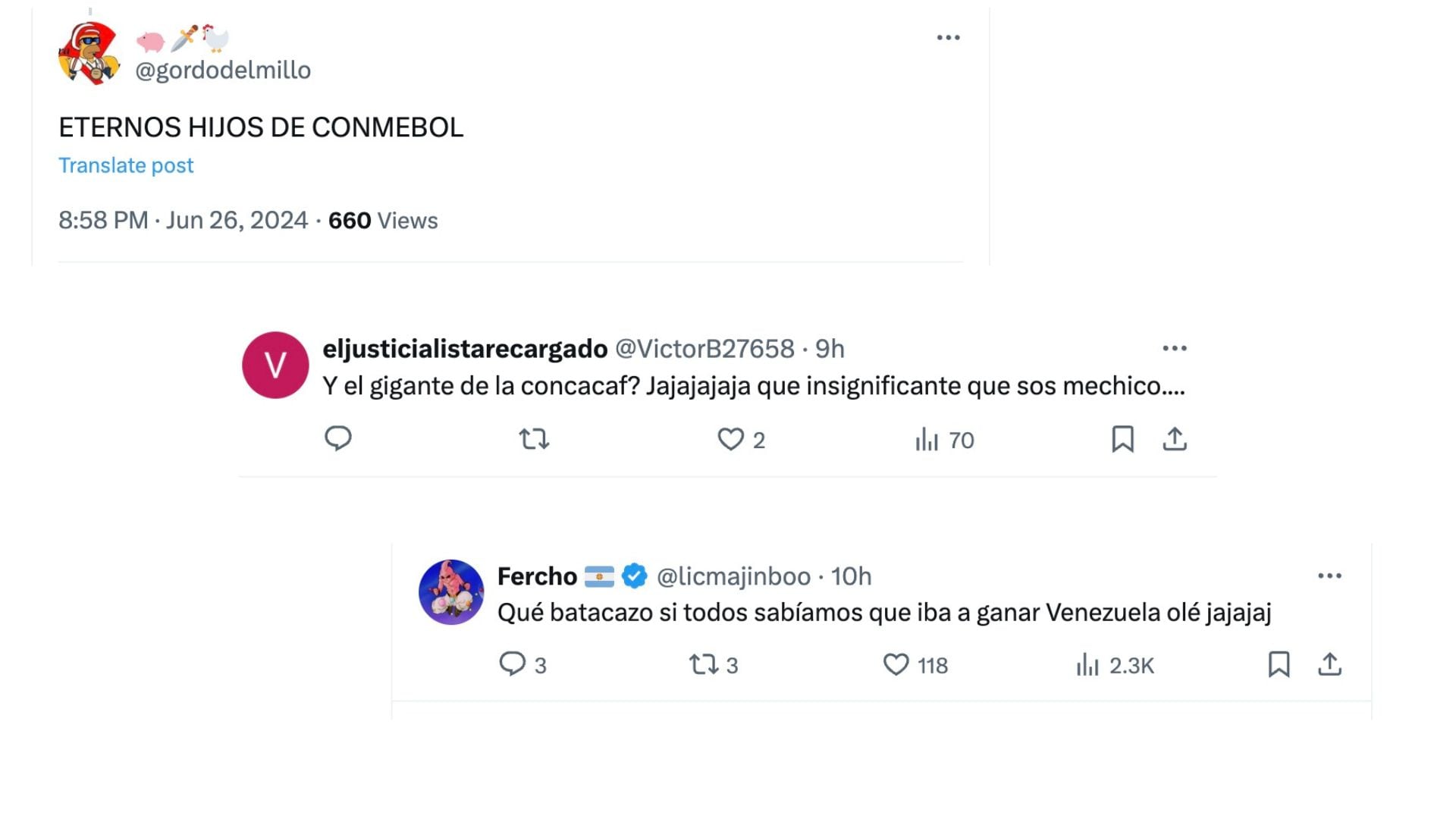Open more options on gordodelmillo's tweet
Screen dimensions: 1456x819
[x=949, y=36]
